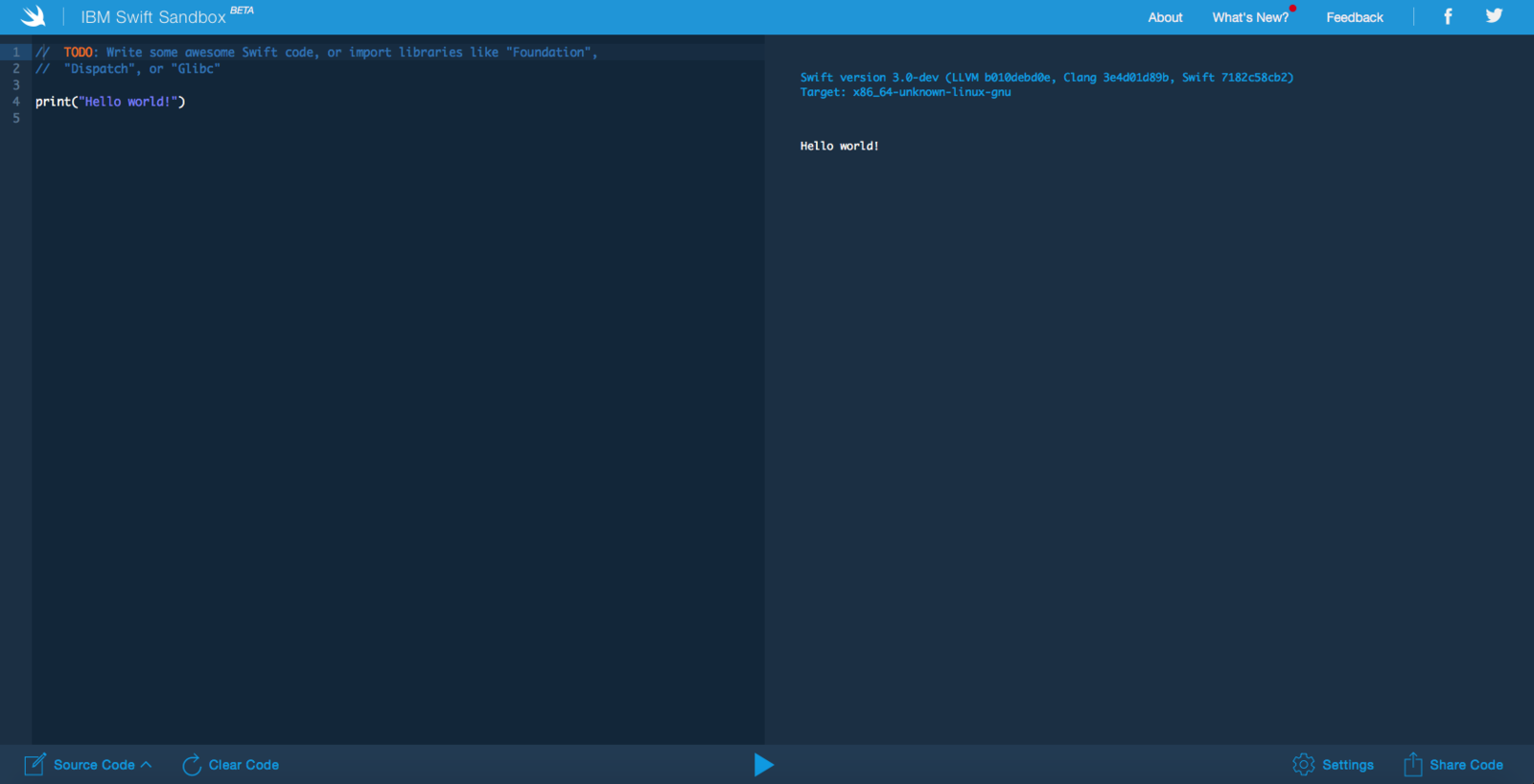Click the Swift version 3.0-dev output line

[1047, 78]
